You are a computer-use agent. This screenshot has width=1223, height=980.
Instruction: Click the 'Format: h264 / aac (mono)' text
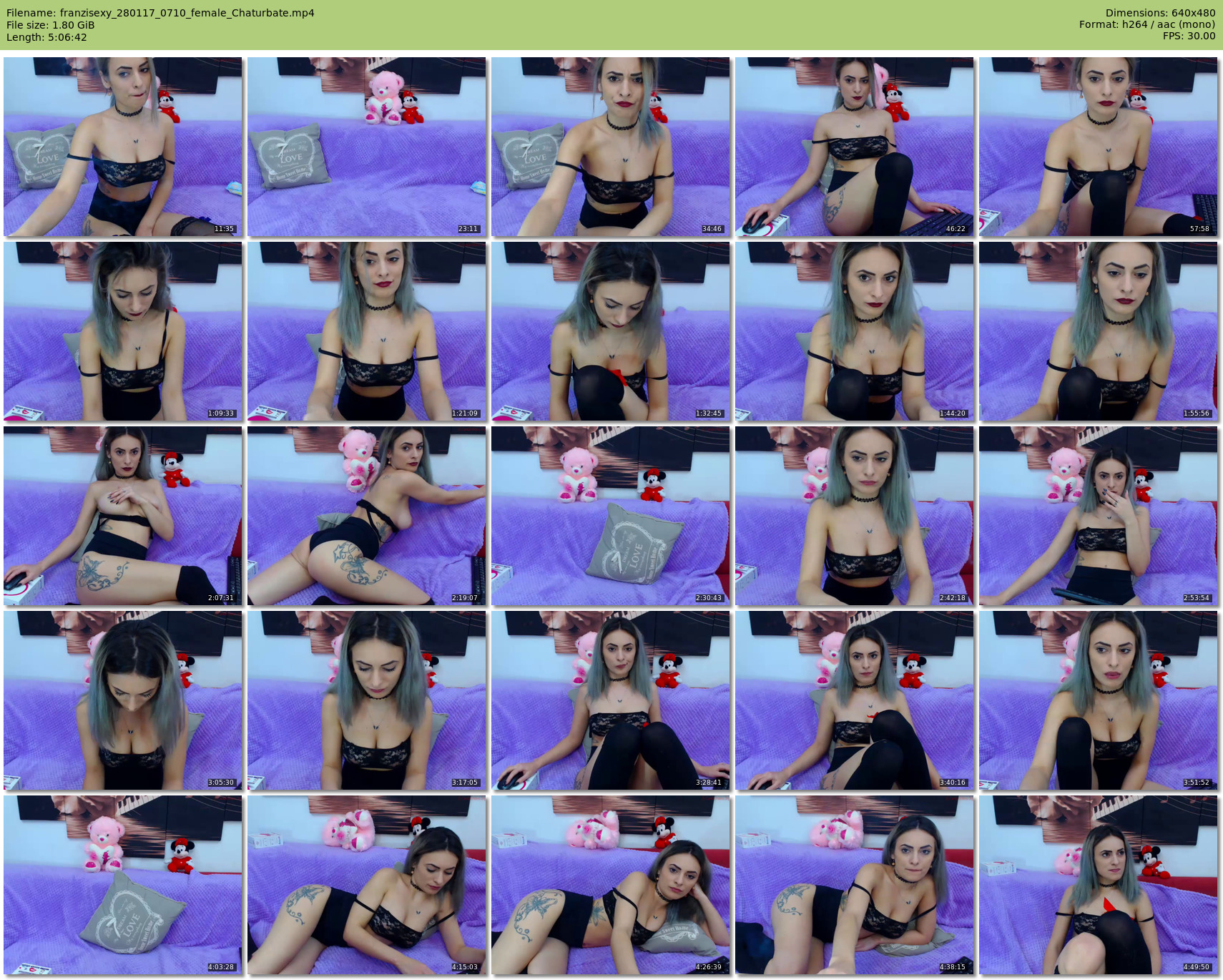pyautogui.click(x=1147, y=24)
